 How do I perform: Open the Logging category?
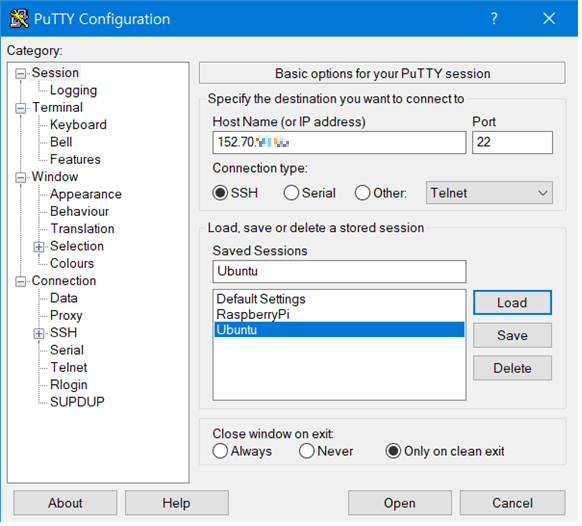pos(74,91)
